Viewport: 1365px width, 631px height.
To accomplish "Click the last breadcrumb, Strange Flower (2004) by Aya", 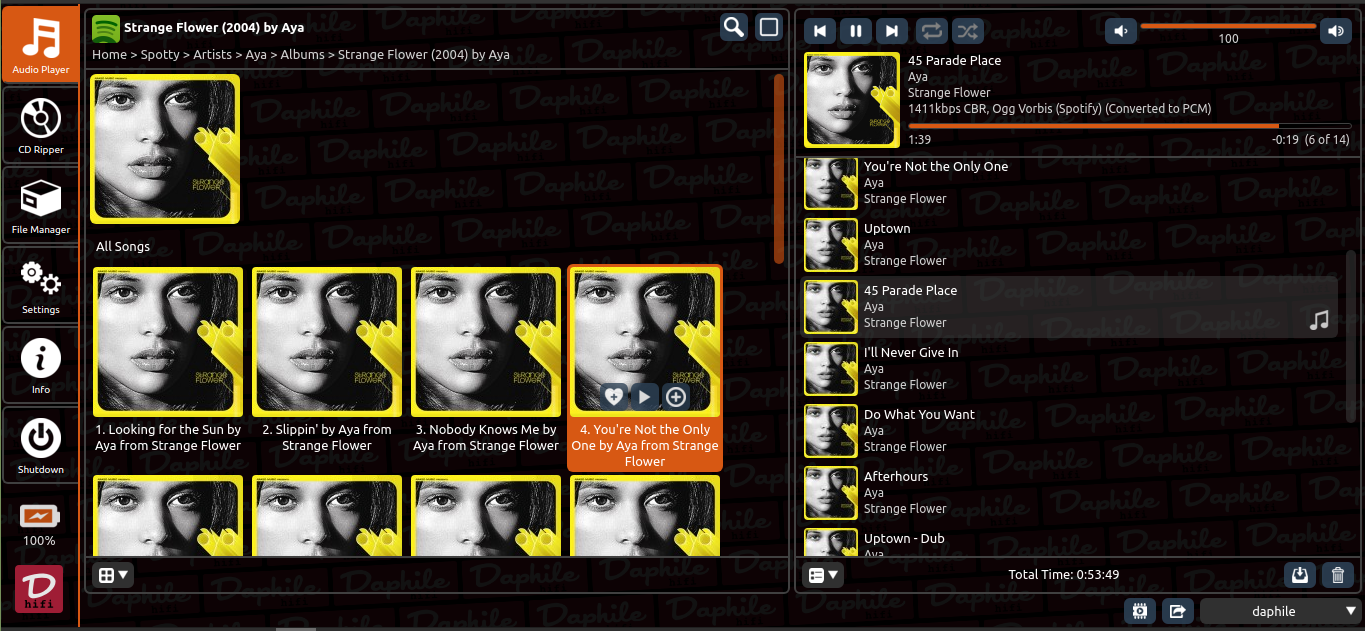I will [x=424, y=55].
